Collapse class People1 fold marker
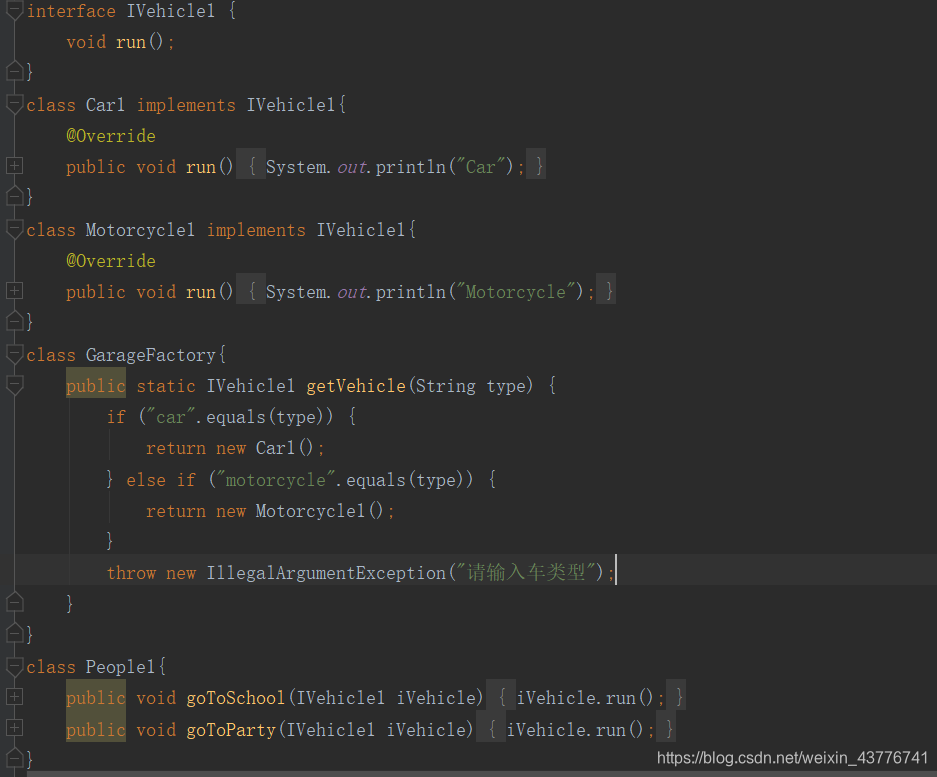This screenshot has height=777, width=937. (x=14, y=666)
